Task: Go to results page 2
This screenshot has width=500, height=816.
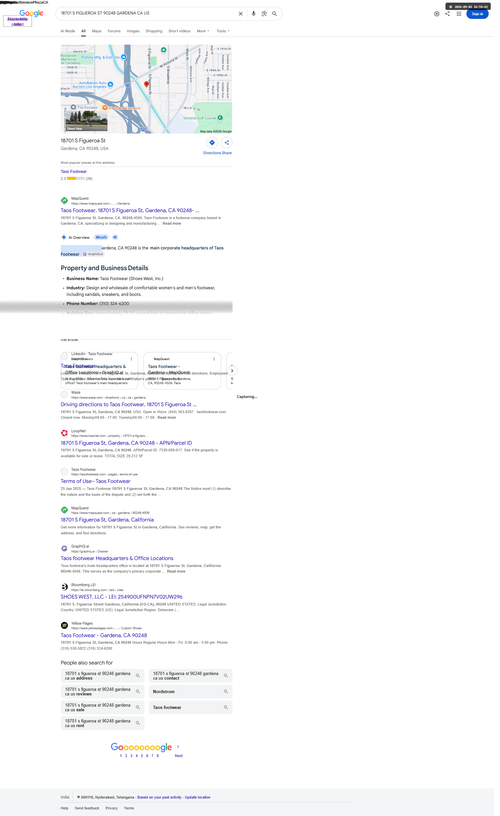Action: click(x=126, y=756)
